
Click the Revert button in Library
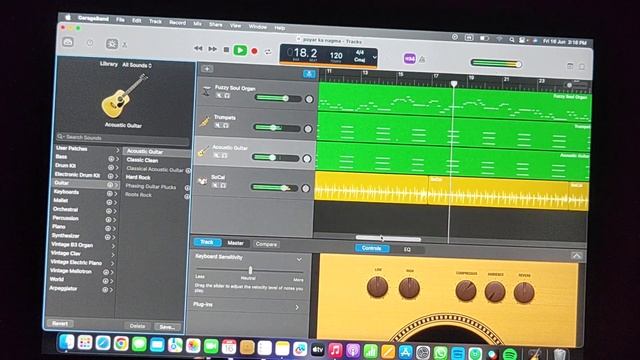click(60, 323)
